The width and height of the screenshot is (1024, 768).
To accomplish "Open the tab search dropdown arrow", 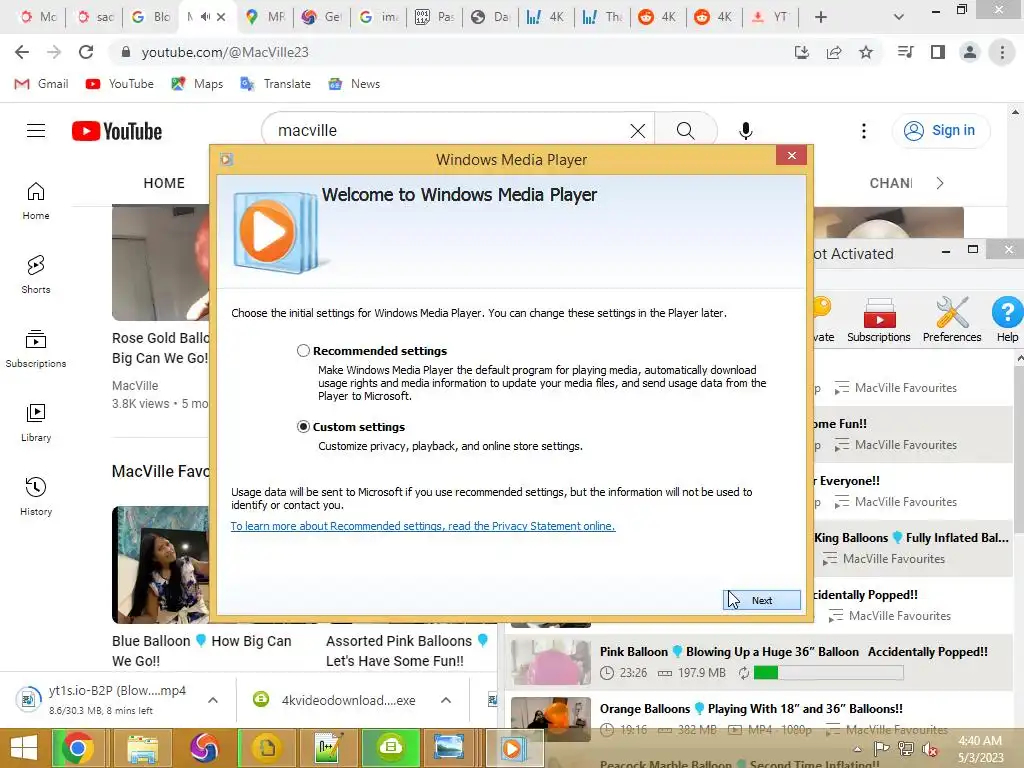I will [x=899, y=17].
